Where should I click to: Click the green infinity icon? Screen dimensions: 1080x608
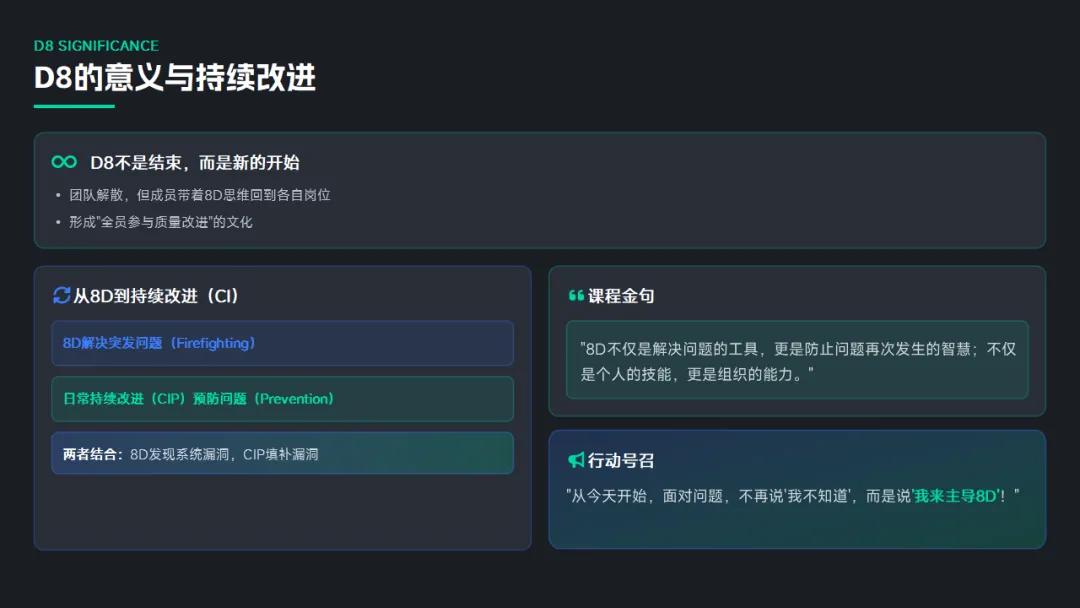click(64, 162)
